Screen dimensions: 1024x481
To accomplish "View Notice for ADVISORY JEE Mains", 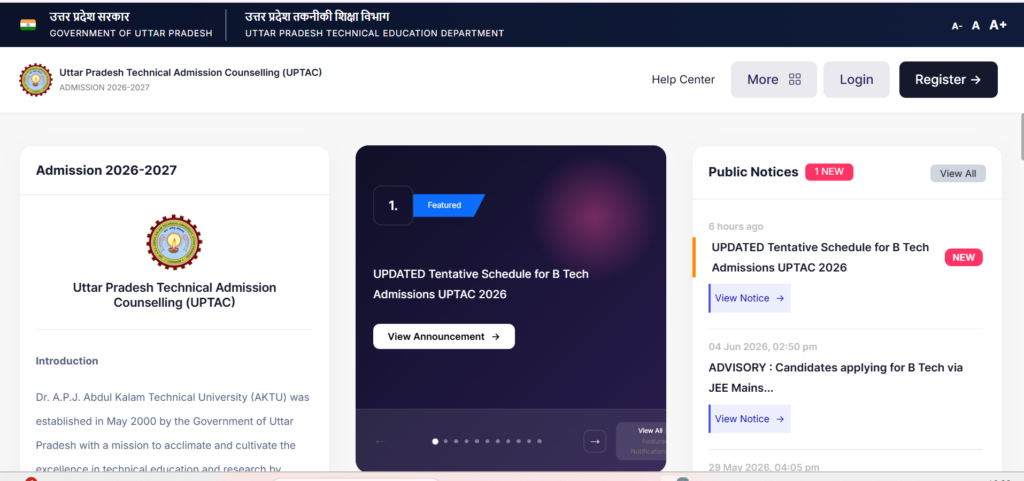I will click(750, 419).
